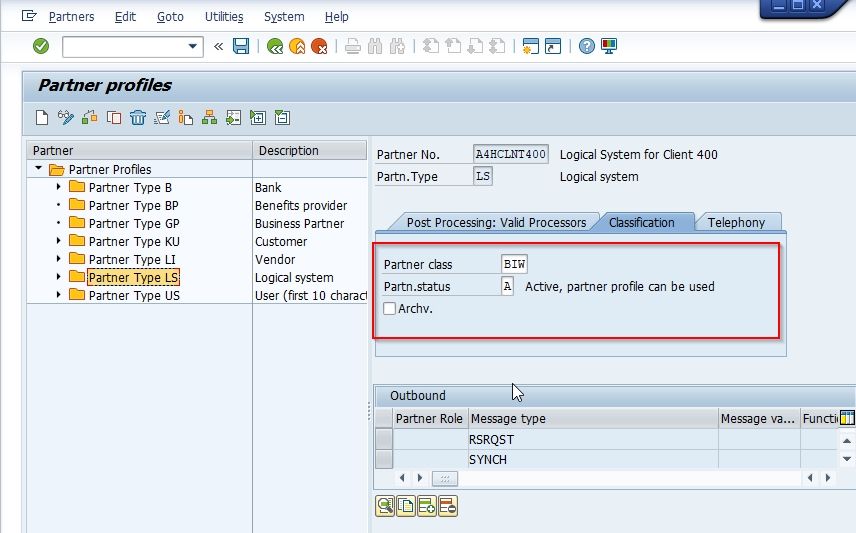Switch to the Classification tab
Image resolution: width=856 pixels, height=533 pixels.
coord(641,222)
